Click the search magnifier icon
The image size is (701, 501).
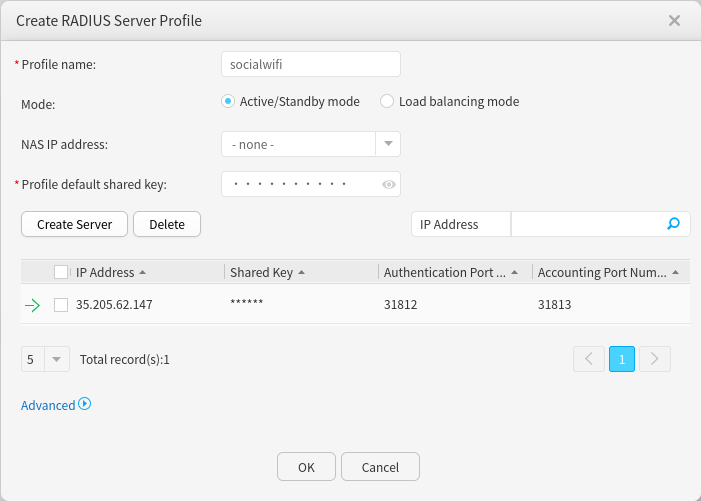674,224
